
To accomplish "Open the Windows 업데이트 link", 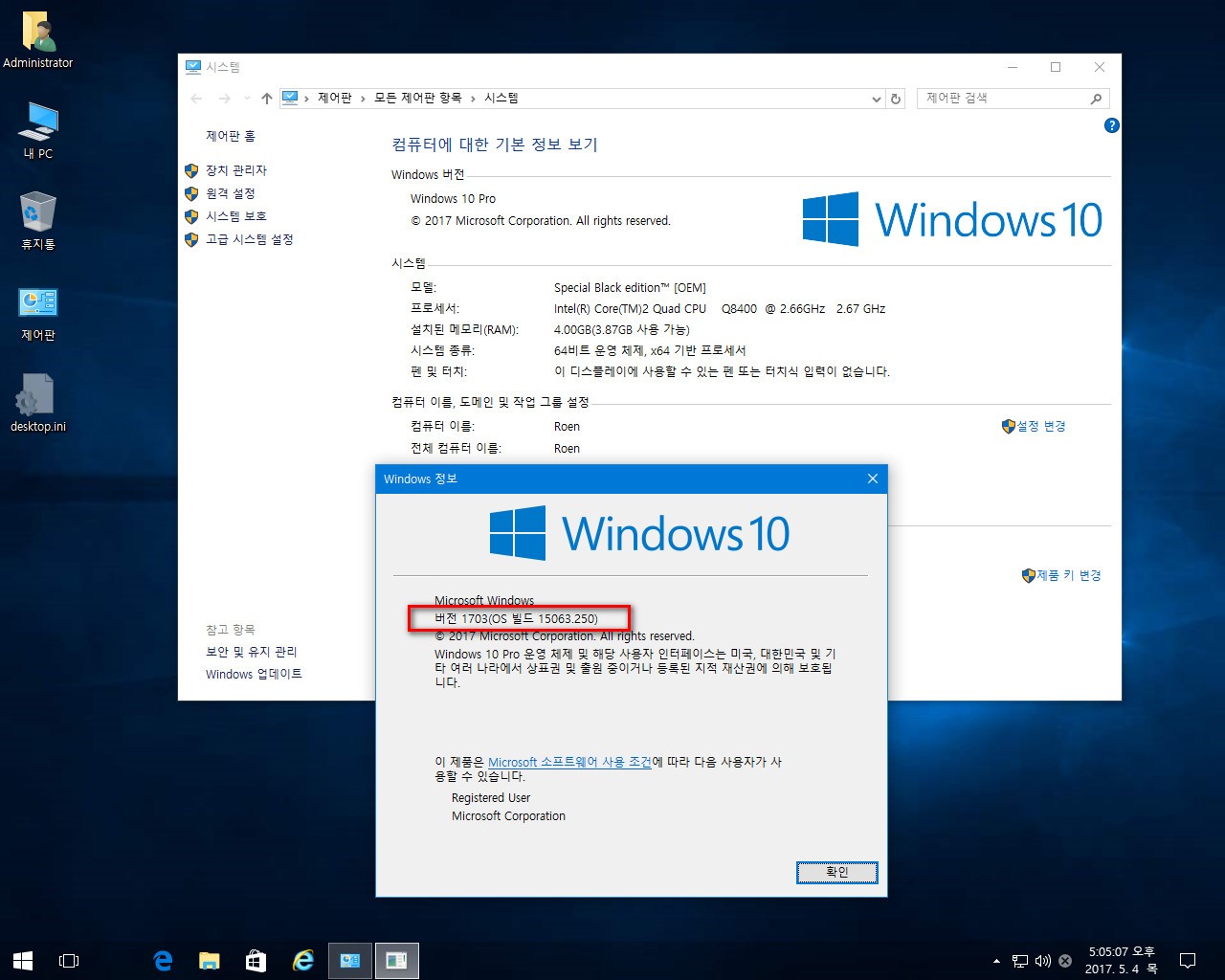I will tap(254, 674).
